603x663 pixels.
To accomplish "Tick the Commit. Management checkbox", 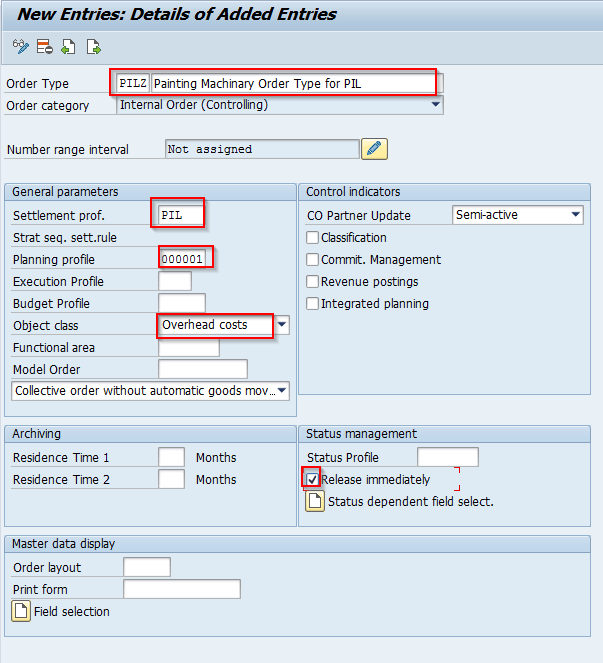I will [x=312, y=260].
